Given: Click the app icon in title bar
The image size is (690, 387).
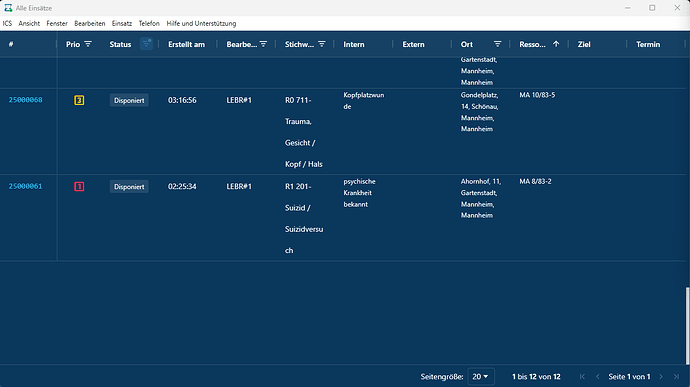Looking at the screenshot, I should 8,8.
